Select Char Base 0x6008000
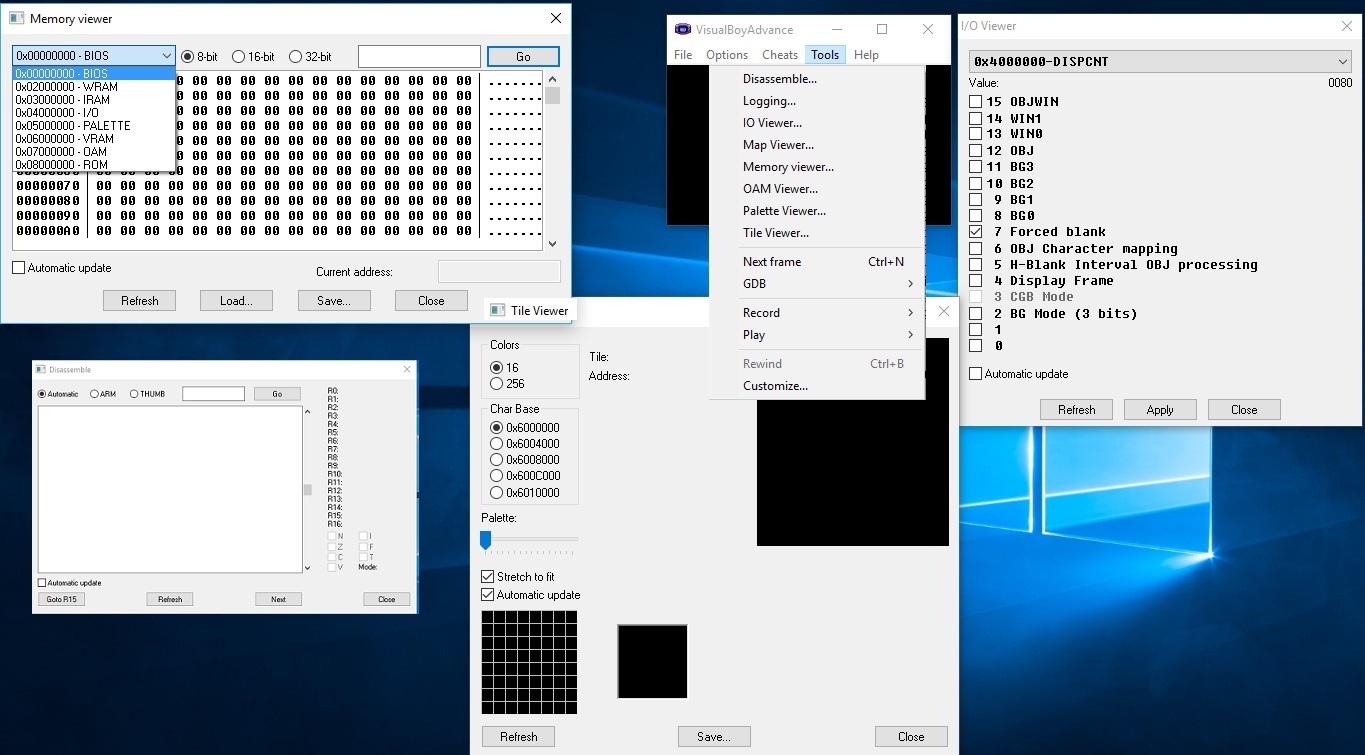 (496, 460)
